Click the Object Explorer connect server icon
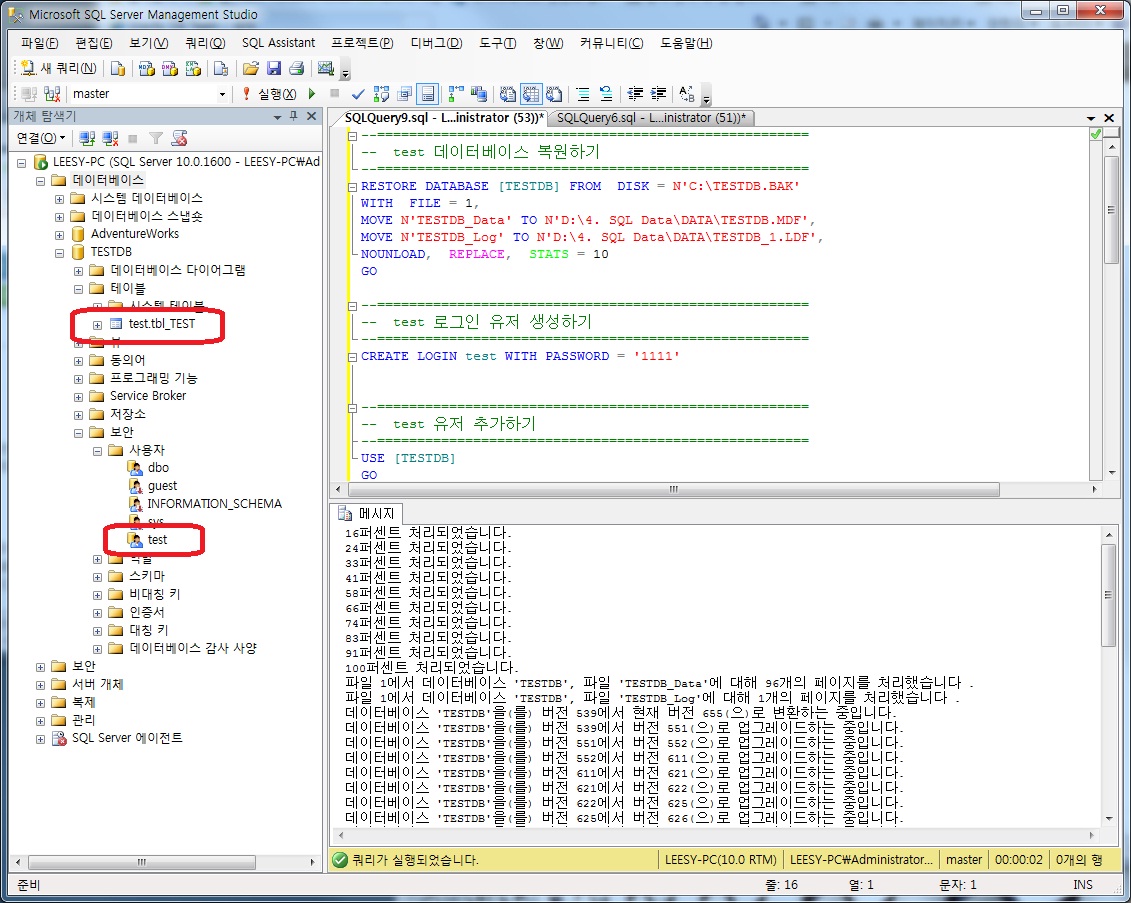Image resolution: width=1131 pixels, height=903 pixels. (x=87, y=138)
